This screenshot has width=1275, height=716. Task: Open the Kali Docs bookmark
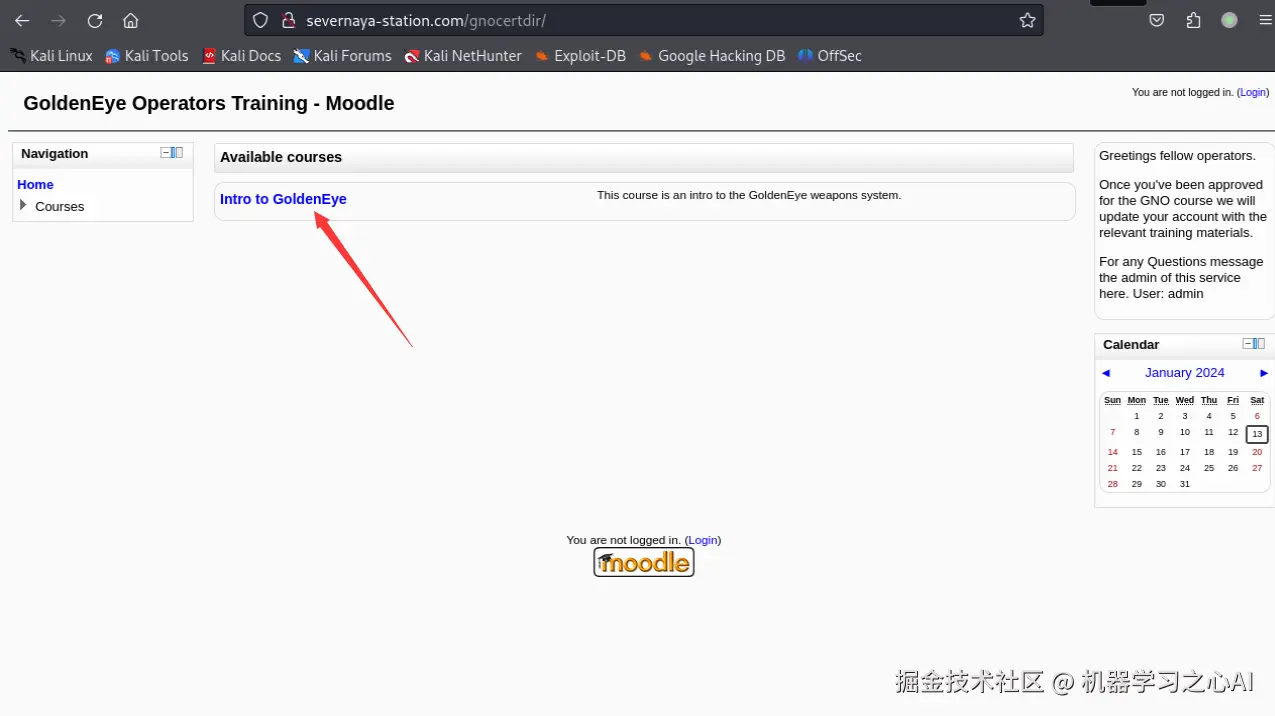pos(241,56)
